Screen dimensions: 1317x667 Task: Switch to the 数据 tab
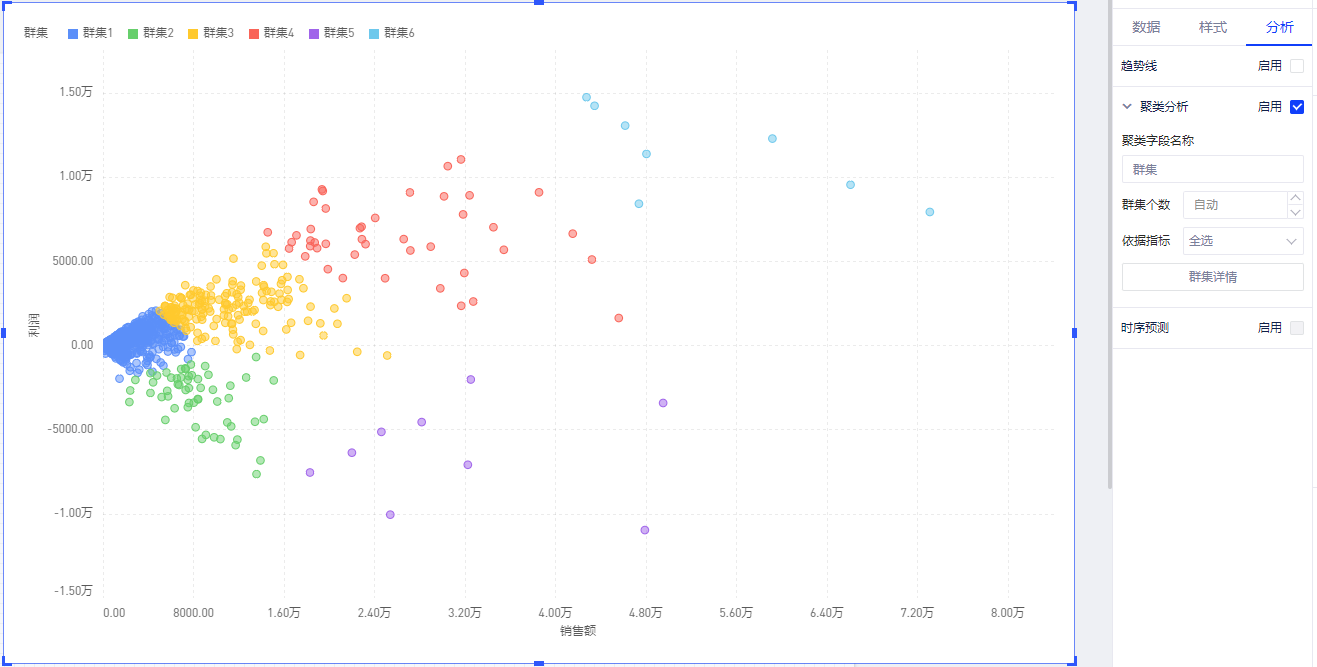pyautogui.click(x=1146, y=27)
